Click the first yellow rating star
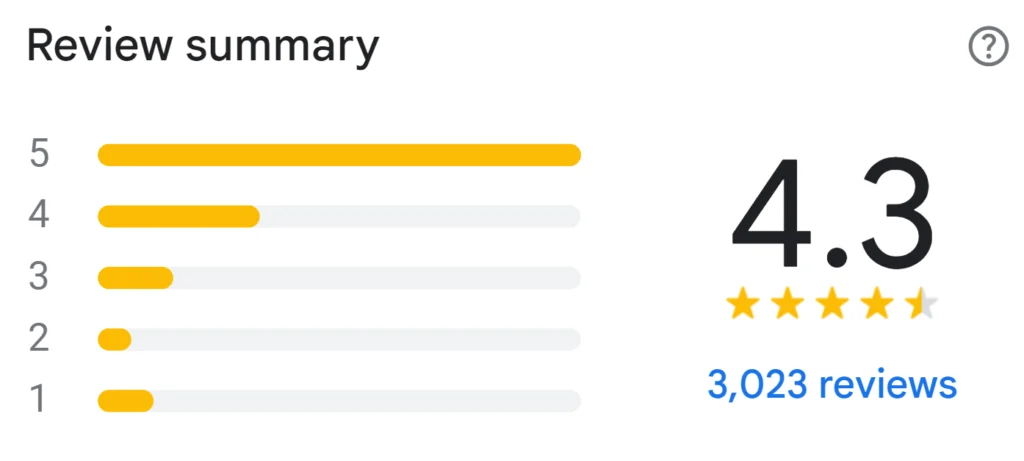 point(743,303)
